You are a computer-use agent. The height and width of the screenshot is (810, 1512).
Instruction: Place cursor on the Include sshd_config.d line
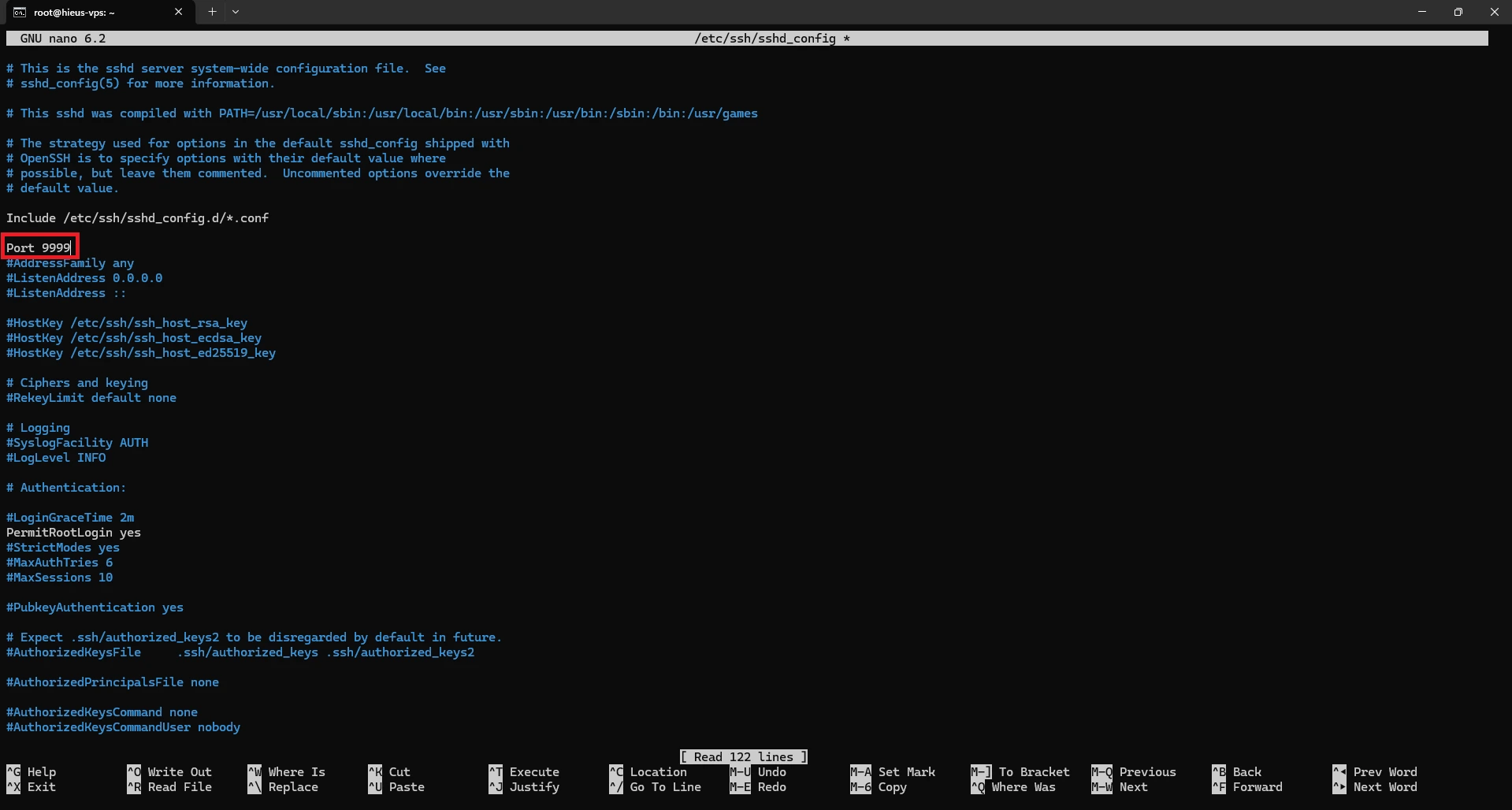137,218
